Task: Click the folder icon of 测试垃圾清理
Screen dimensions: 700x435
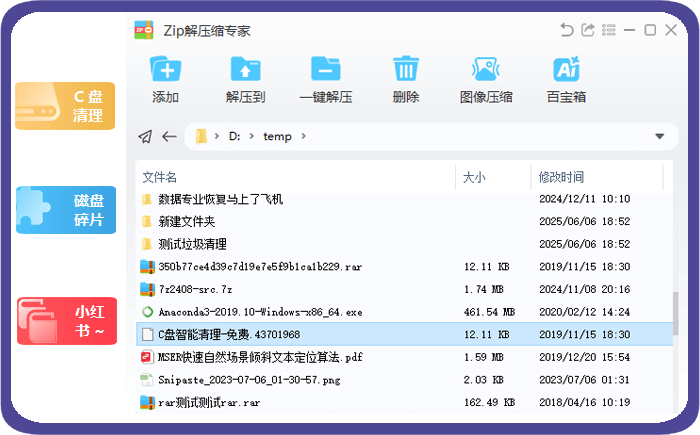Action: click(x=147, y=244)
